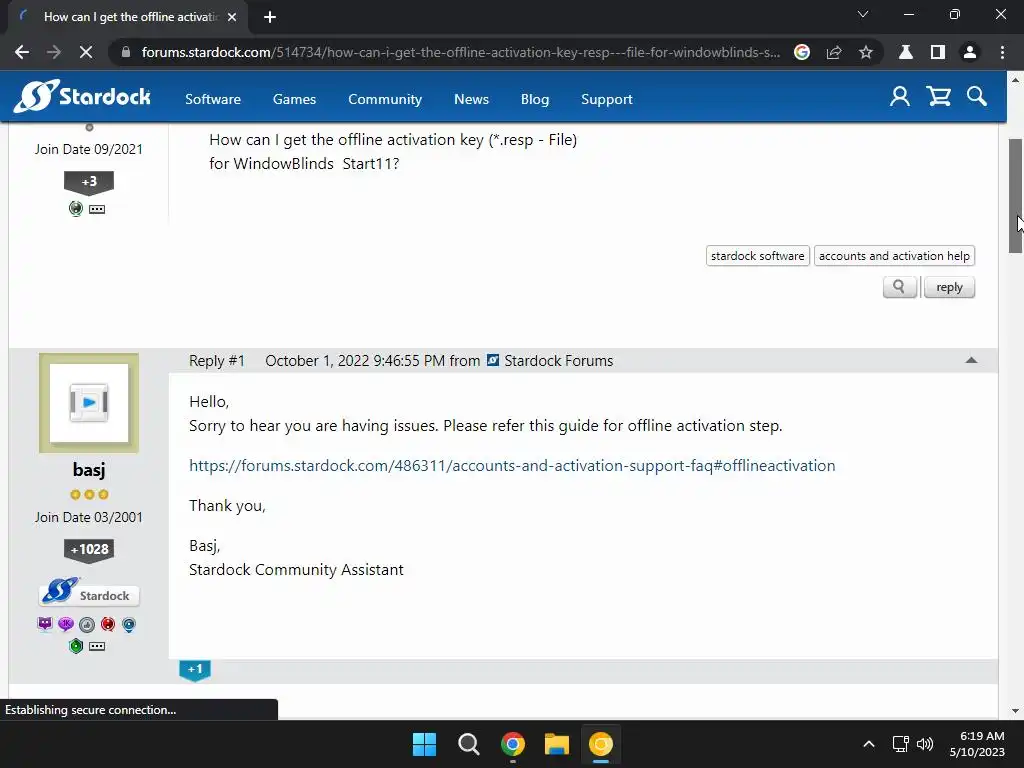Image resolution: width=1024 pixels, height=768 pixels.
Task: Open first poster's green award badge
Action: [x=76, y=209]
